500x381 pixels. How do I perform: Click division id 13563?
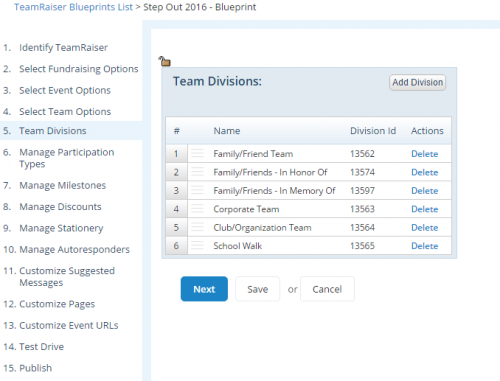coord(362,209)
